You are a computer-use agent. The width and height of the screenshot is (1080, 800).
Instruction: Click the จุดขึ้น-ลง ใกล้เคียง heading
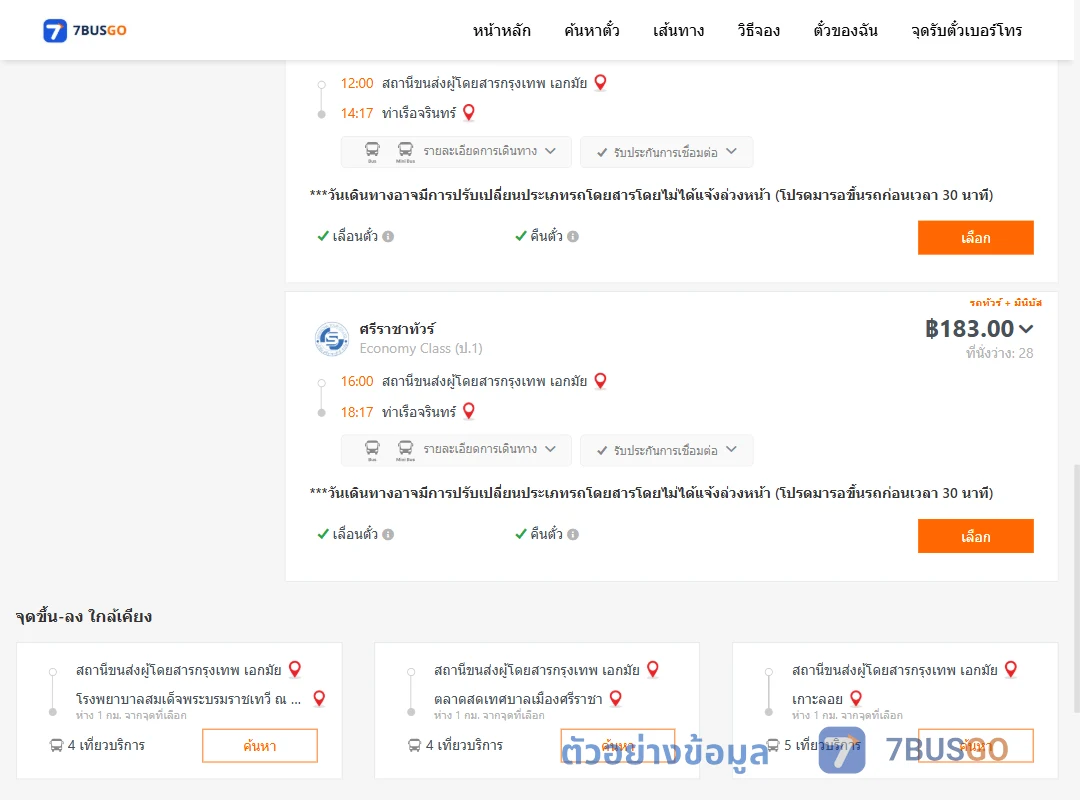tap(84, 616)
